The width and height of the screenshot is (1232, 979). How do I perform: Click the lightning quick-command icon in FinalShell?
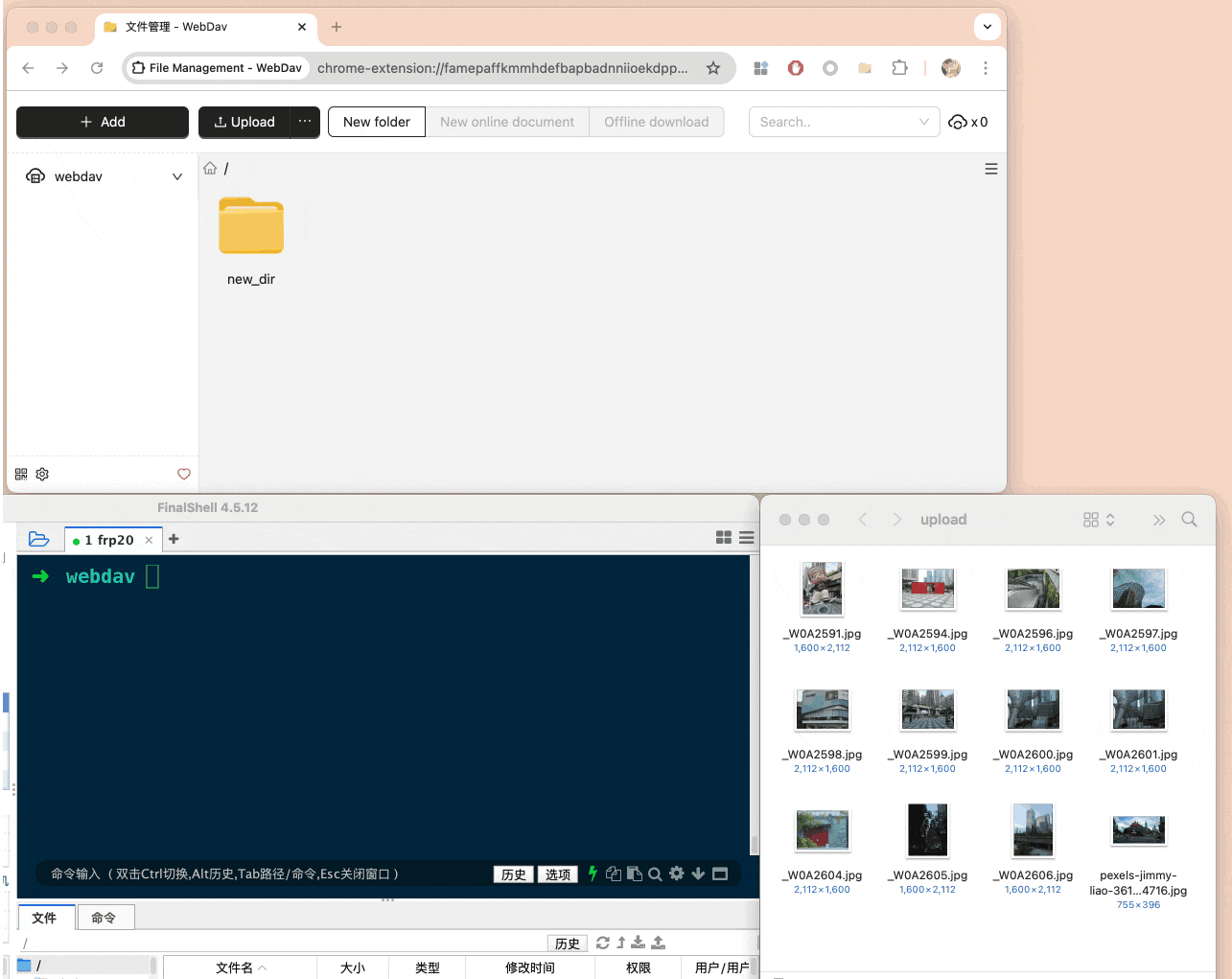coord(593,874)
